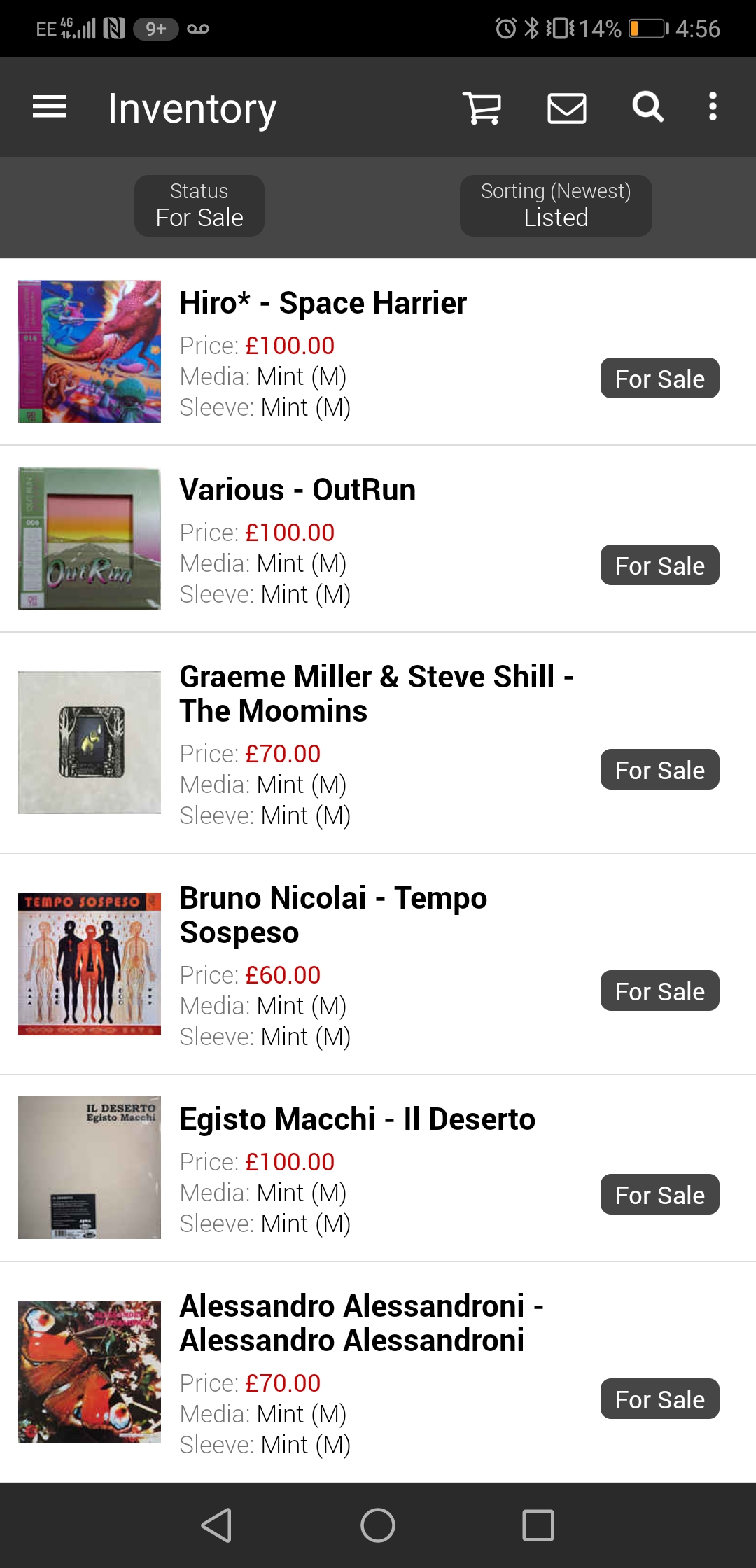Open the Sorting options dropdown

tap(555, 205)
